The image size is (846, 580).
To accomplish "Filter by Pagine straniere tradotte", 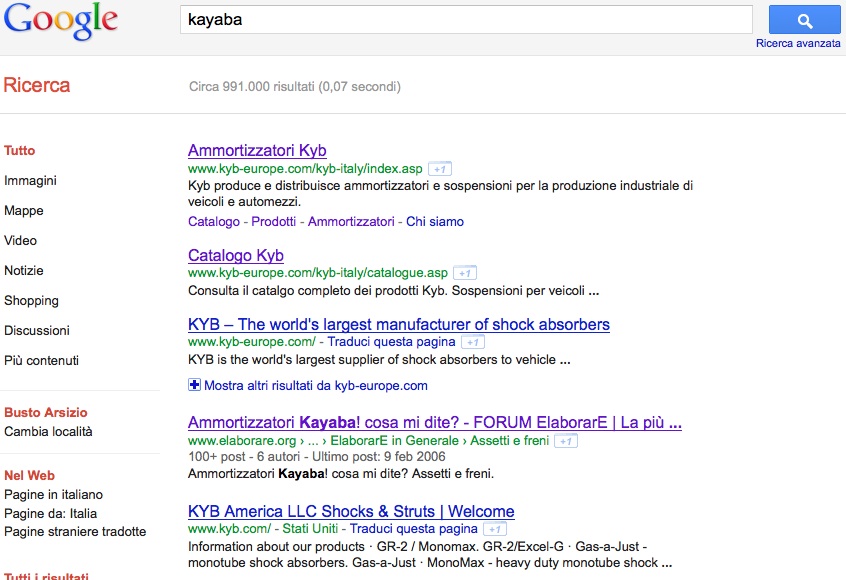I will pos(75,531).
